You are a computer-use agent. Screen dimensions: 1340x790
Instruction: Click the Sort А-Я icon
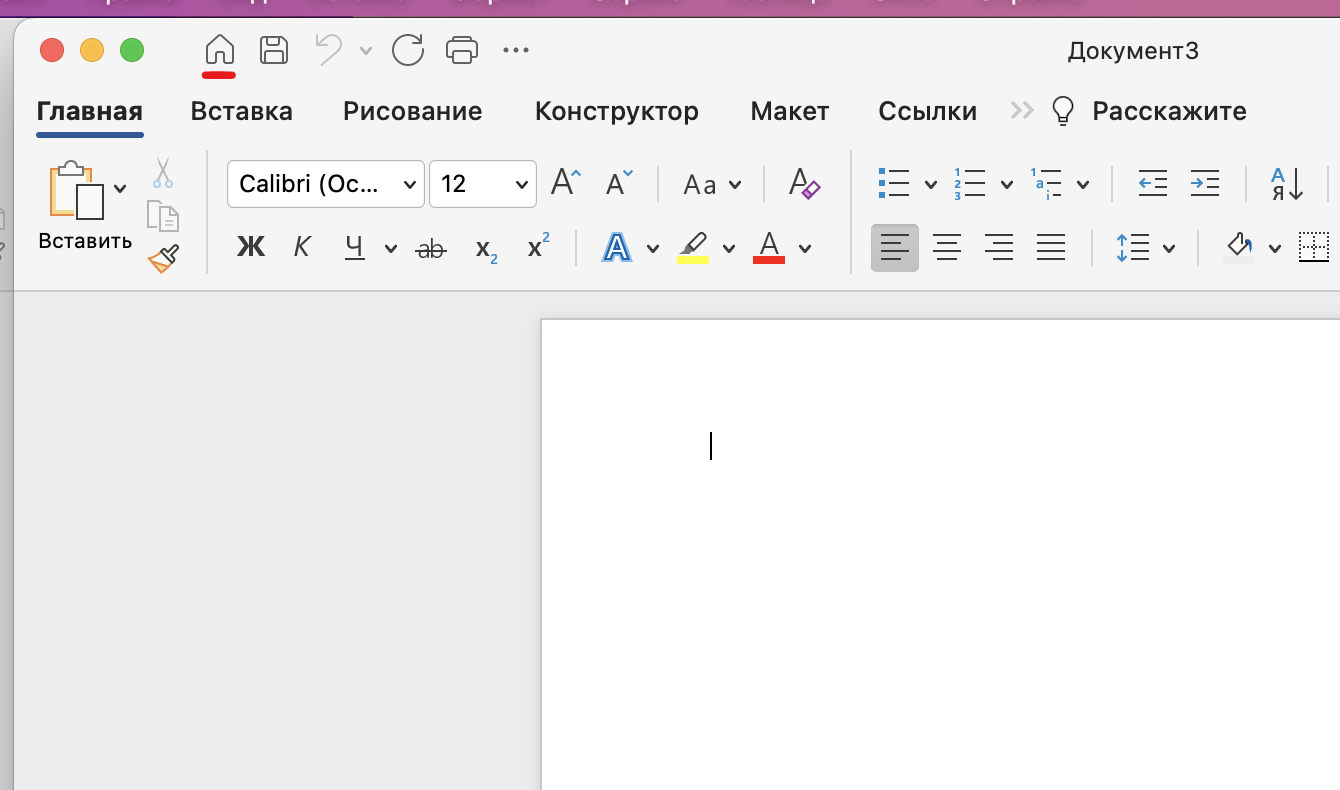pyautogui.click(x=1287, y=184)
